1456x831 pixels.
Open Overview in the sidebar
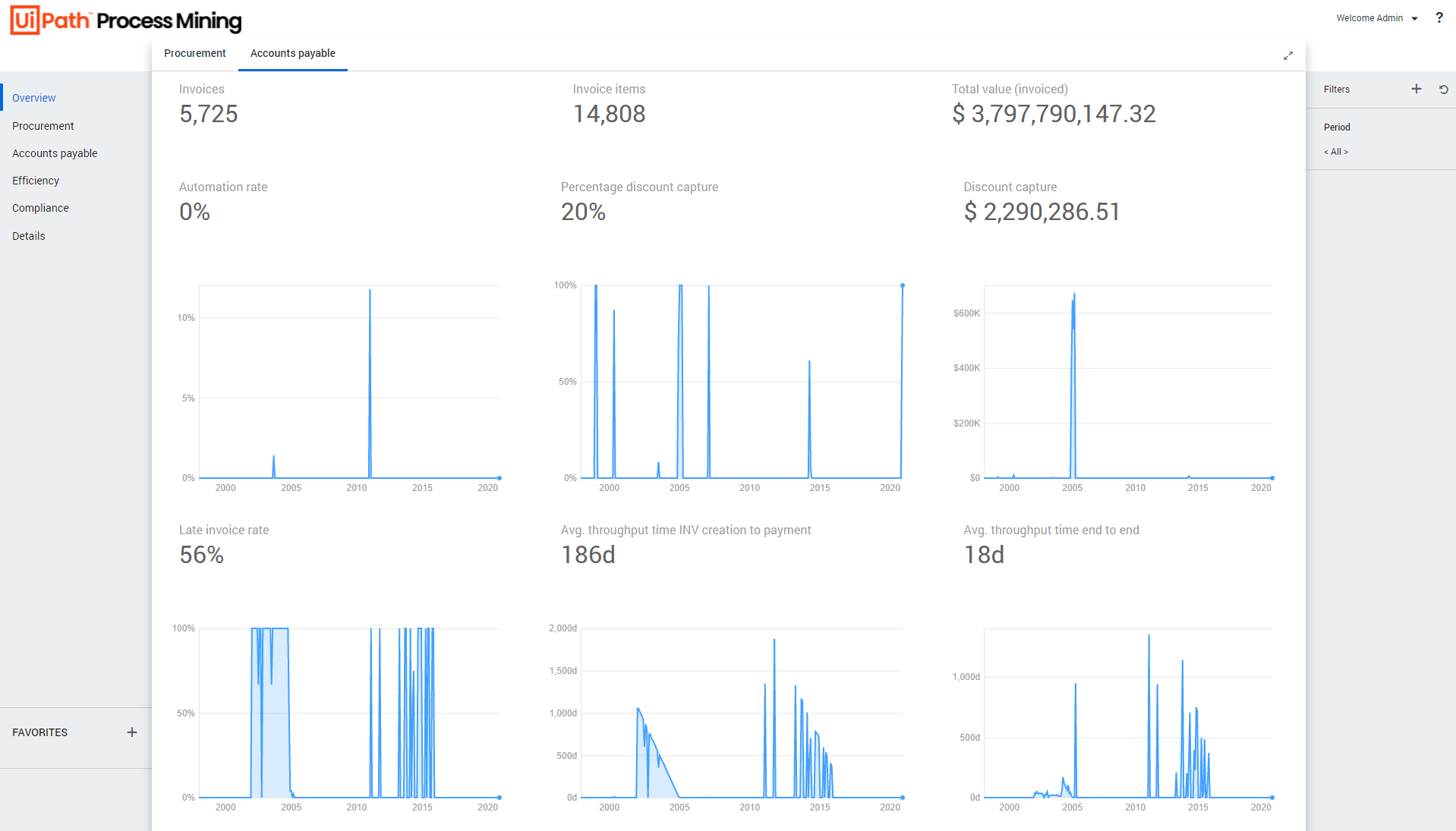tap(34, 98)
